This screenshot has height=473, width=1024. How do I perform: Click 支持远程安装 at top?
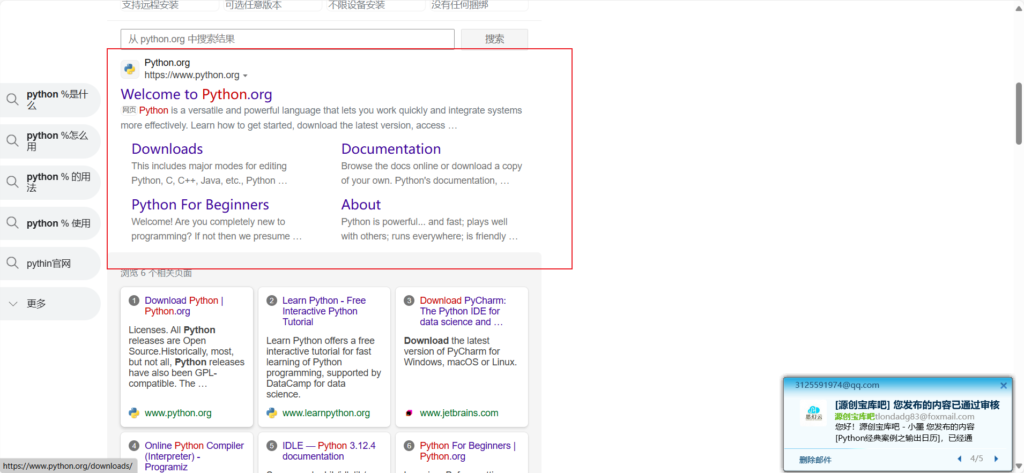point(150,5)
